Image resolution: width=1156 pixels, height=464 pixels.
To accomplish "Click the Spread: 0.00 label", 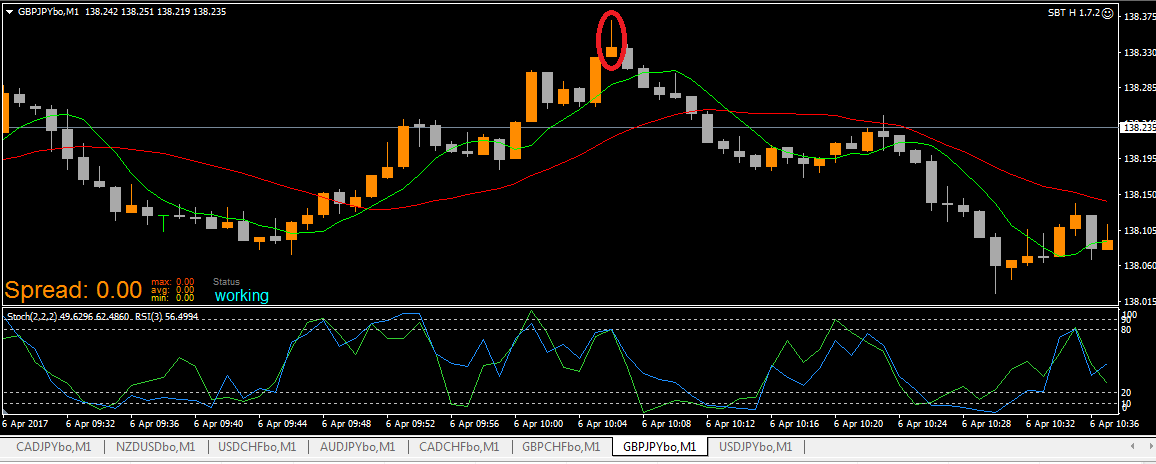I will (x=73, y=289).
